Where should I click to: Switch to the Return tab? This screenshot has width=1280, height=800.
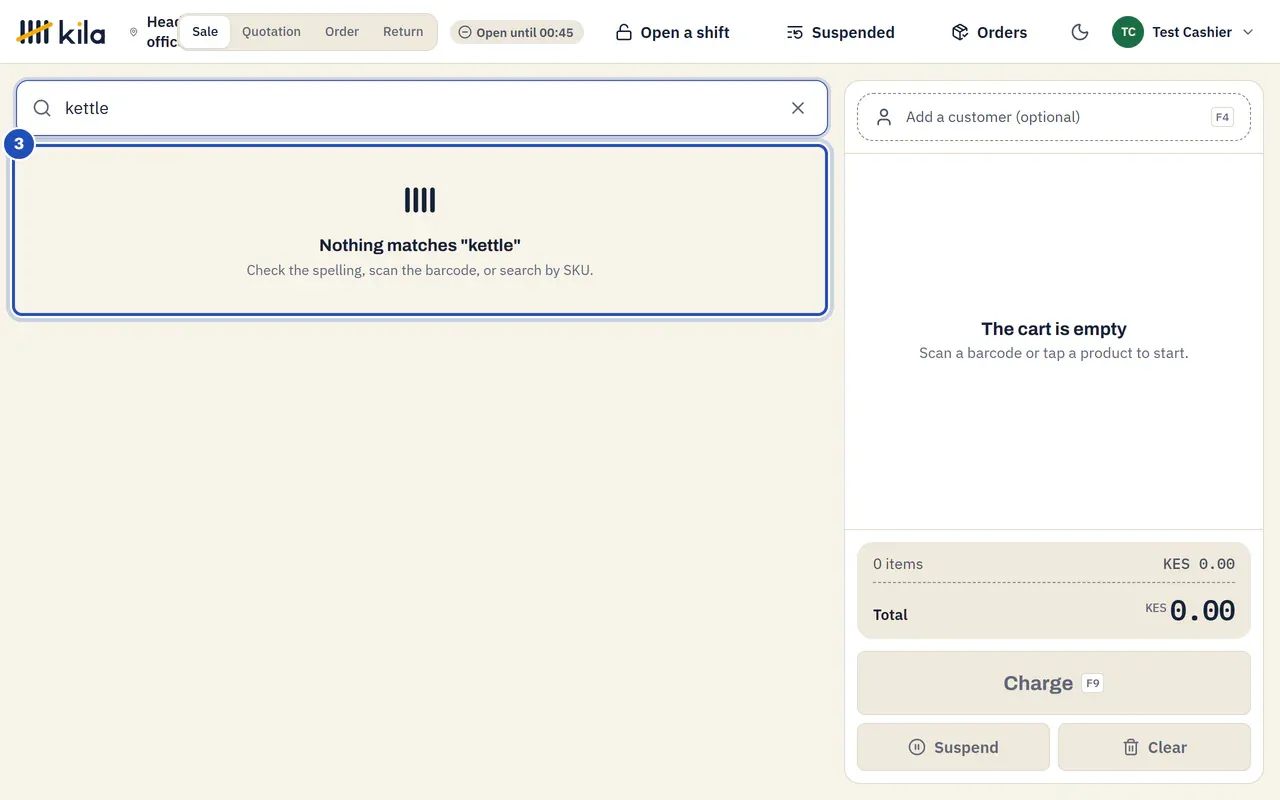[x=403, y=32]
